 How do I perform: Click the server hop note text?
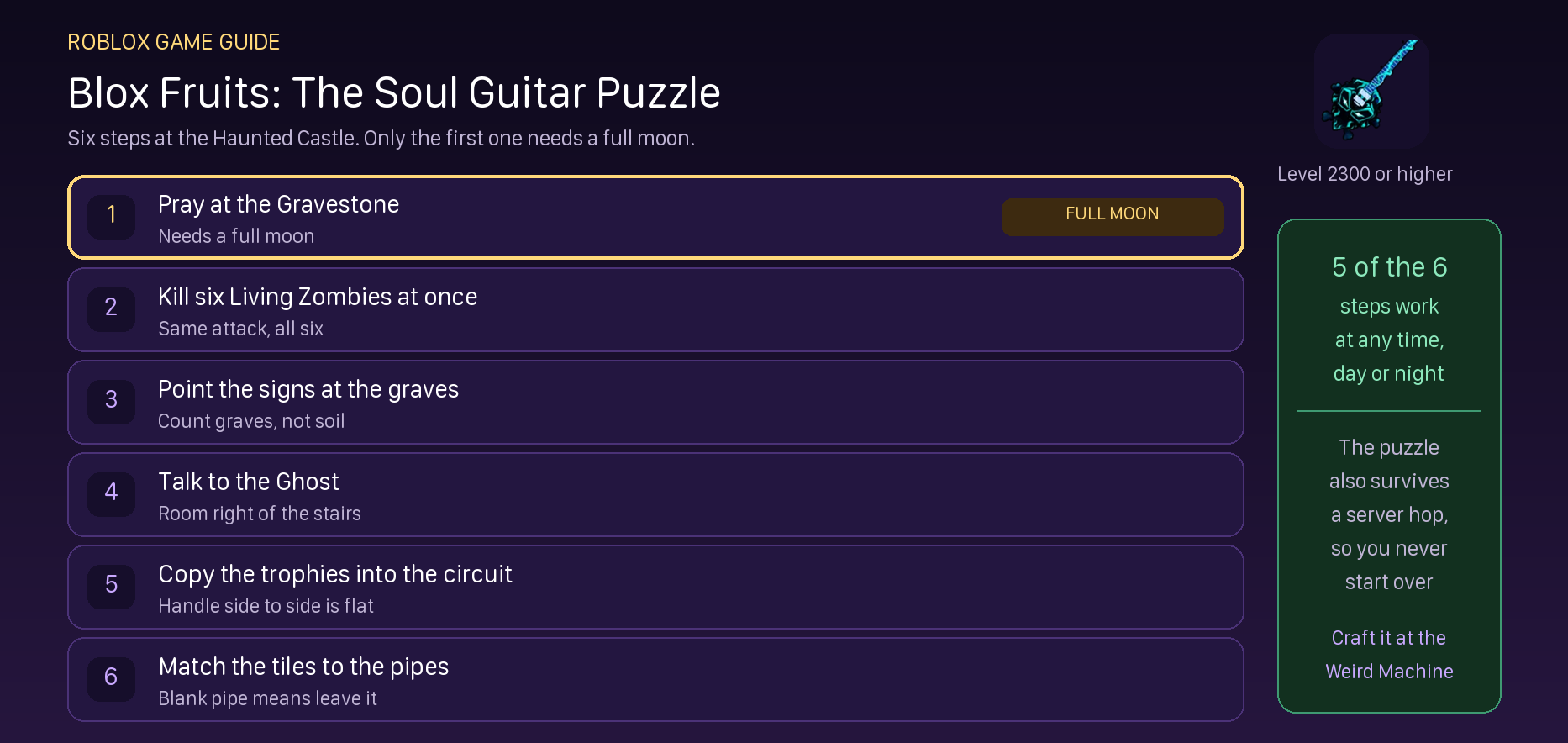point(1389,514)
